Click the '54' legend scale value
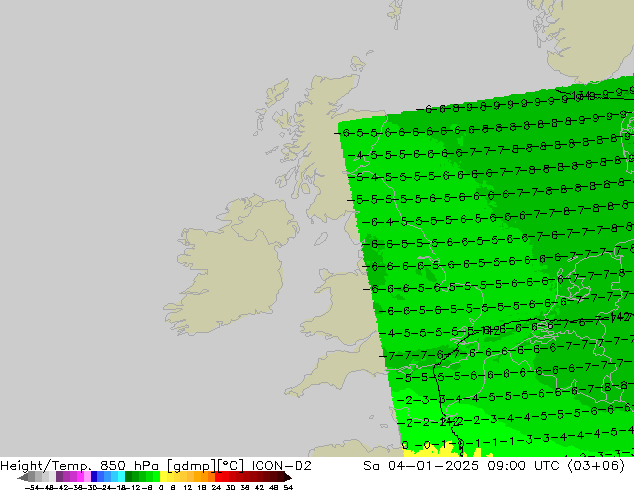This screenshot has height=490, width=634. (x=288, y=487)
